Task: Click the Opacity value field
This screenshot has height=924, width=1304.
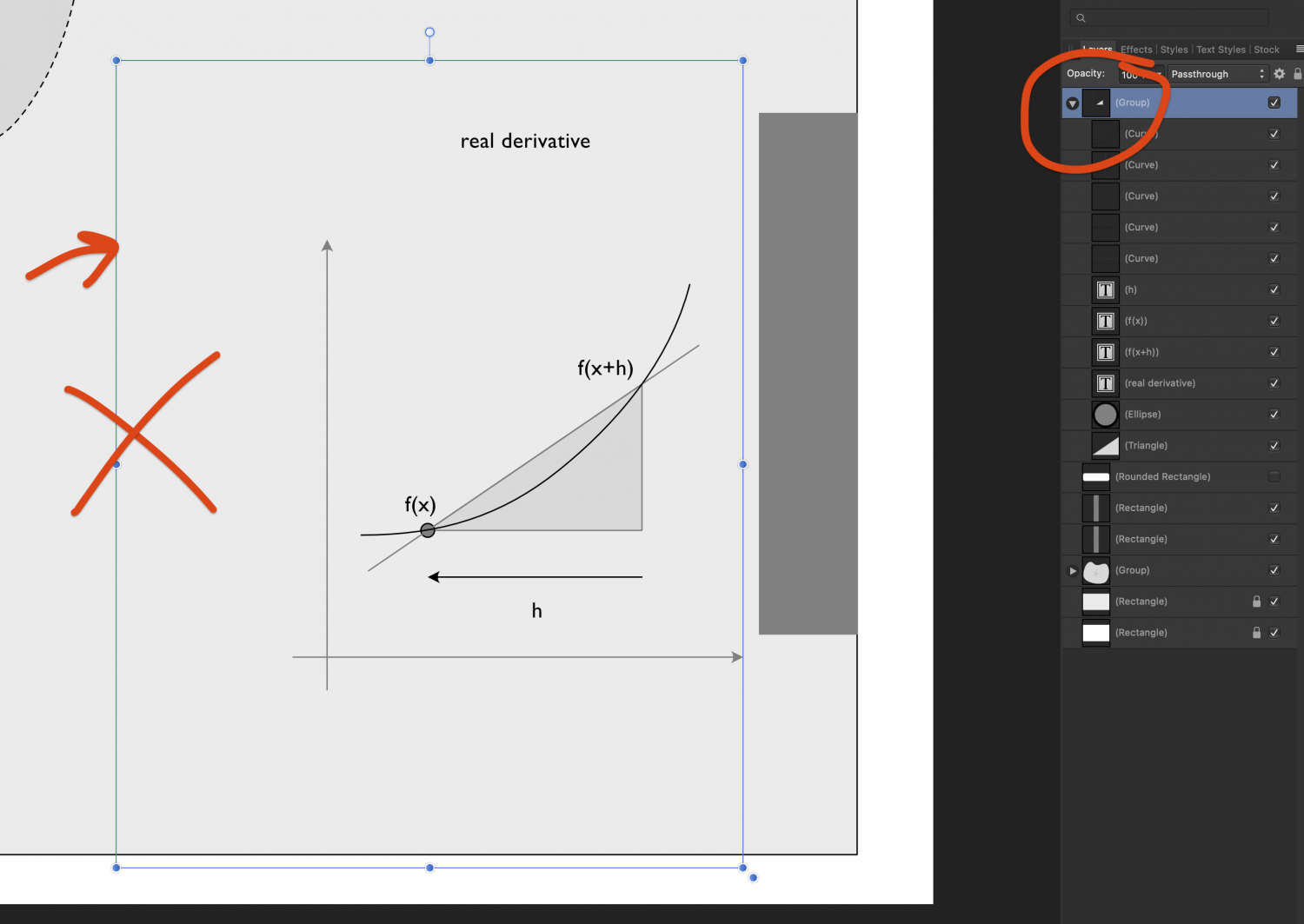Action: (x=1141, y=74)
